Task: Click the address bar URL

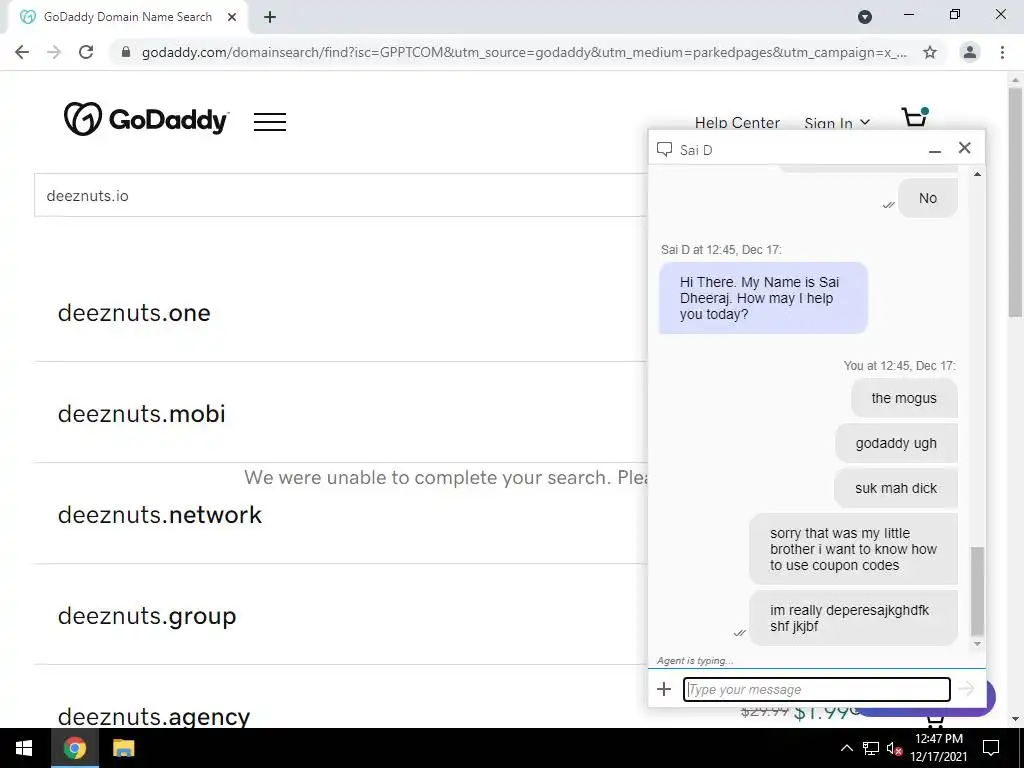Action: click(x=524, y=52)
